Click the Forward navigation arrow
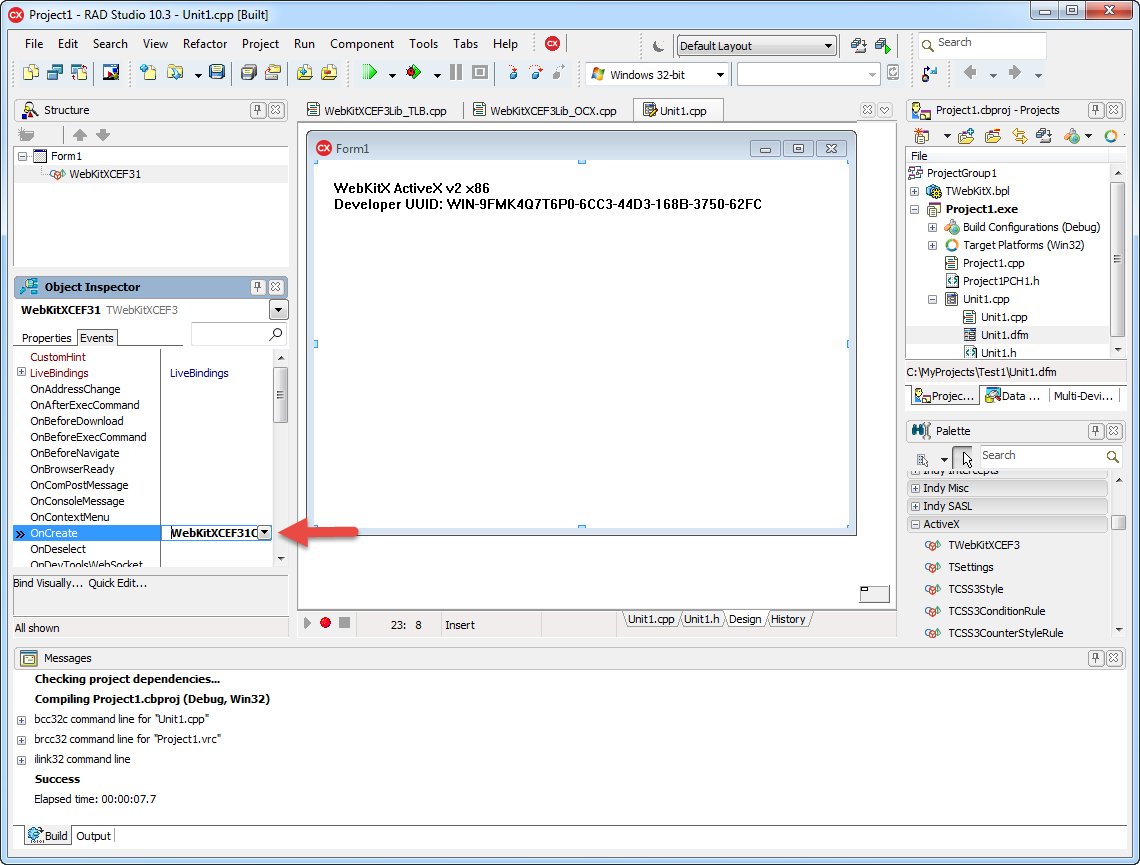The image size is (1140, 865). pyautogui.click(x=1015, y=72)
